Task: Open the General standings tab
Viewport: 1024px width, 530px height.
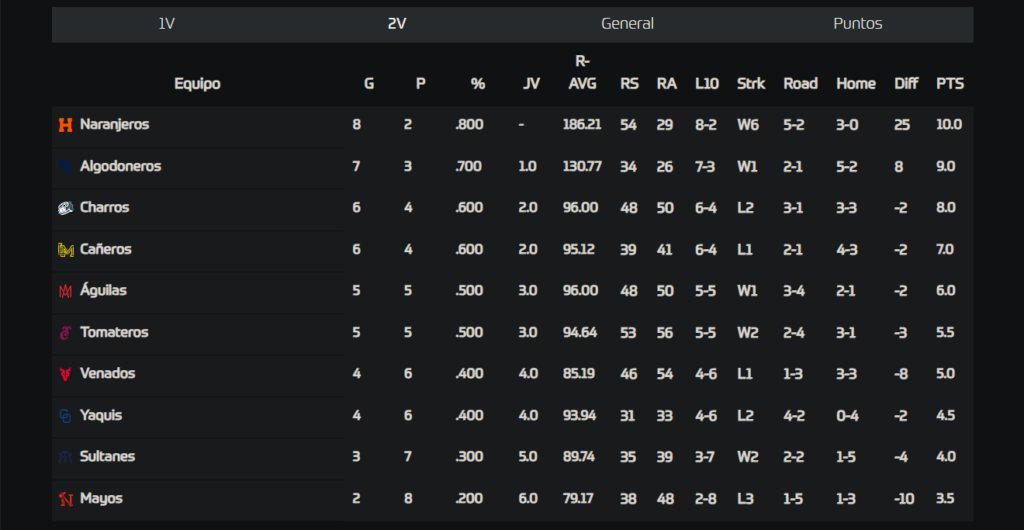Action: tap(628, 24)
